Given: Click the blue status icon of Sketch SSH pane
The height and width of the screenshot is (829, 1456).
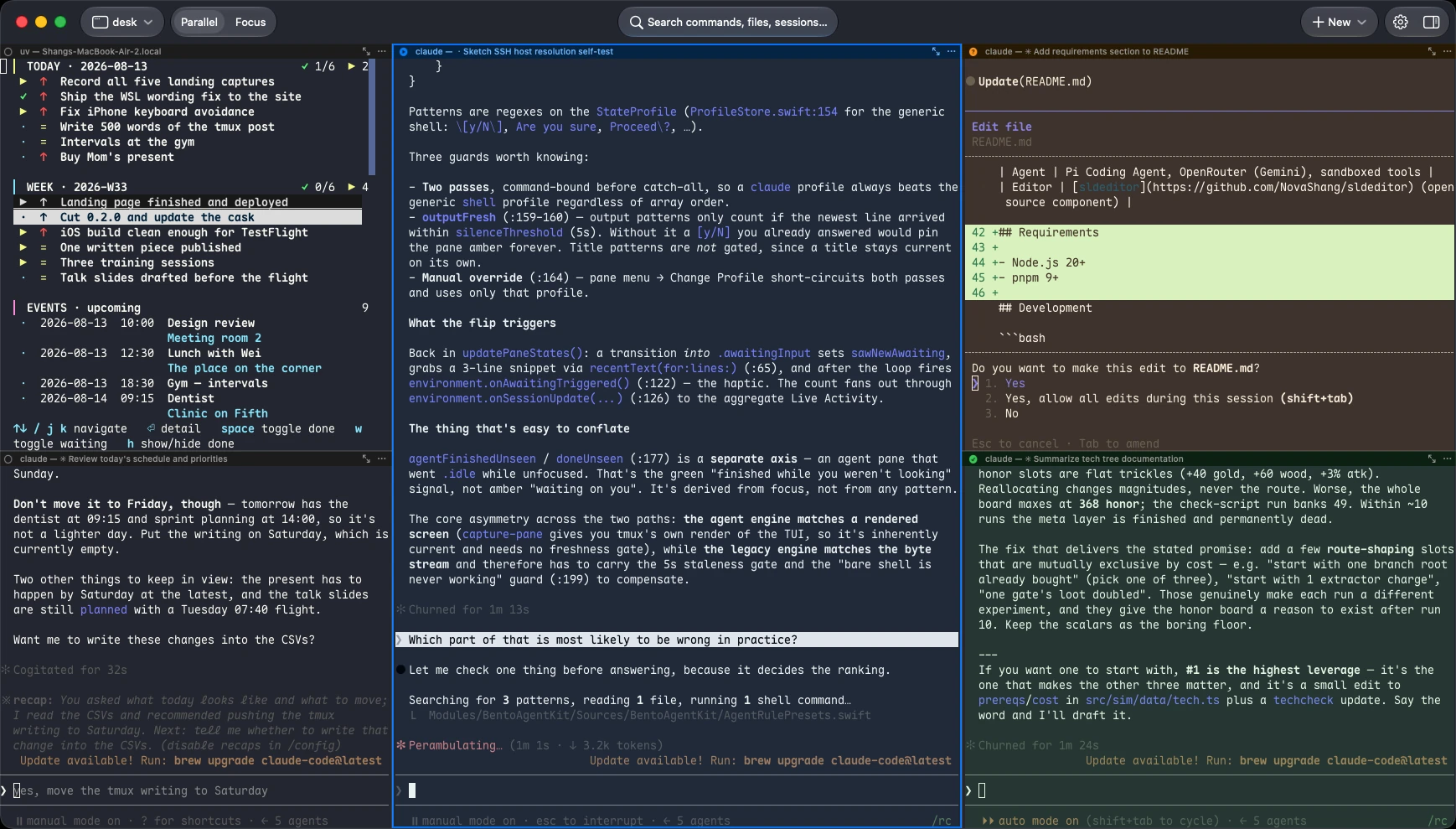Looking at the screenshot, I should point(403,51).
